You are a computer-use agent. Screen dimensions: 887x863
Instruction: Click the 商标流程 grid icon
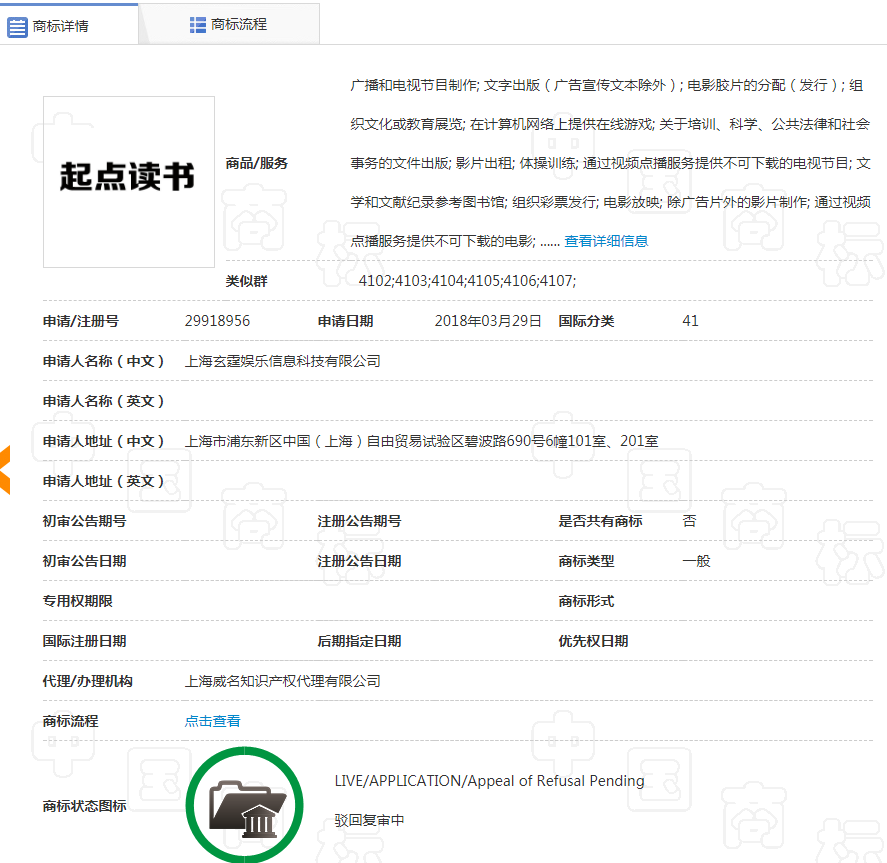pos(197,25)
